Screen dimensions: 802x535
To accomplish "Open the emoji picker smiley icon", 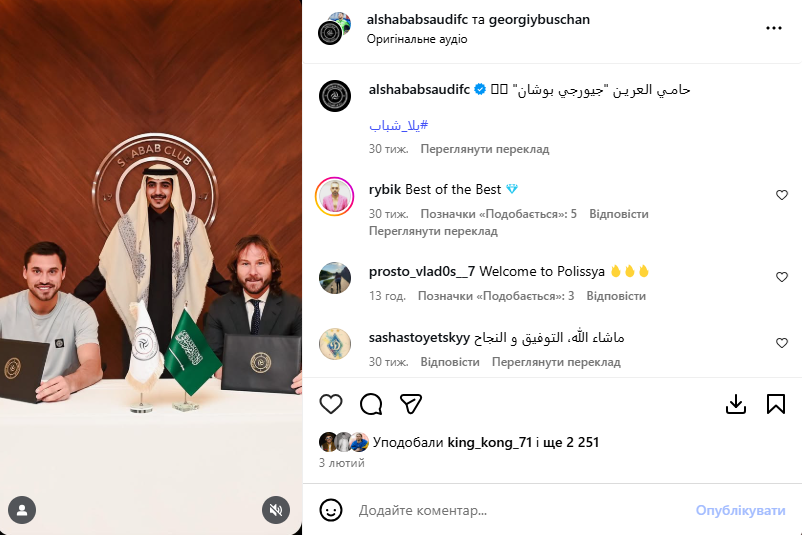I will (x=331, y=510).
